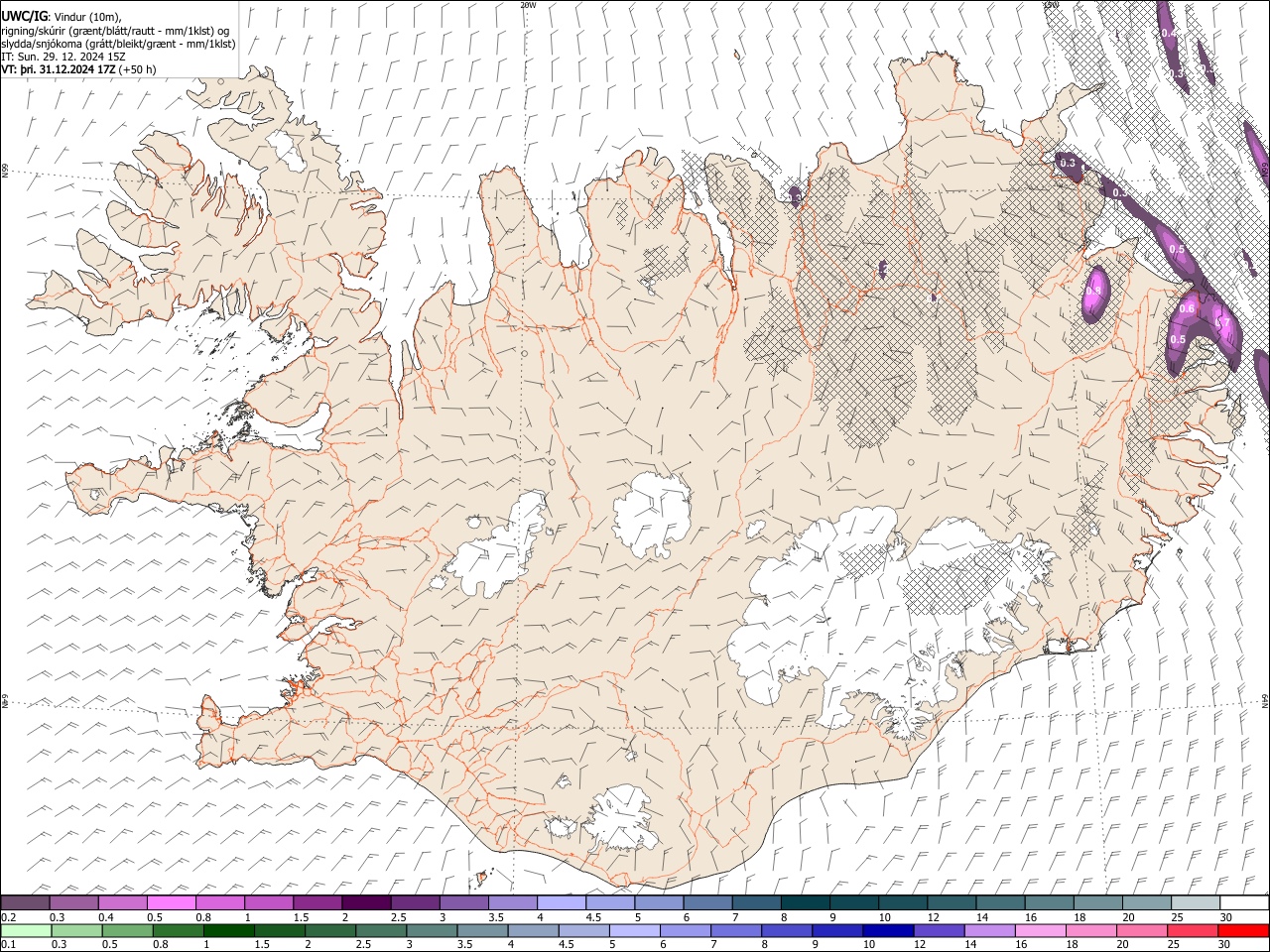The image size is (1270, 952).
Task: Click the darkest green swatch labeled 1 in rain legend
Action: [228, 930]
